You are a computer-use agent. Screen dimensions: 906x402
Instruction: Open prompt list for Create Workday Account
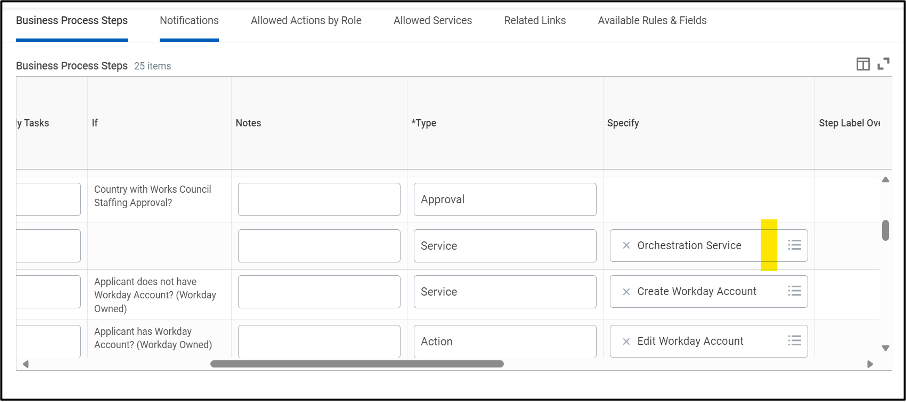pos(794,291)
